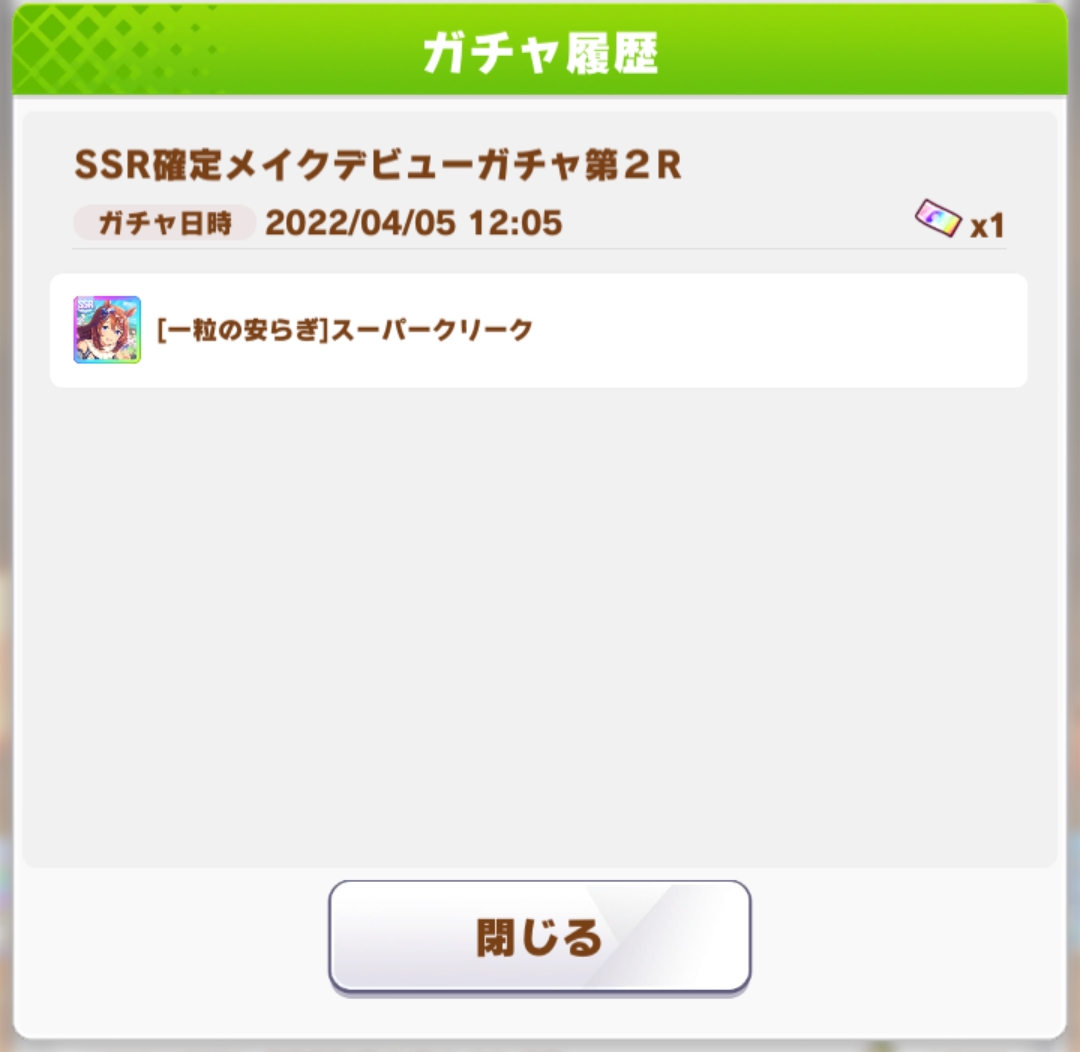
Task: Click the empty gray history list area
Action: click(539, 620)
